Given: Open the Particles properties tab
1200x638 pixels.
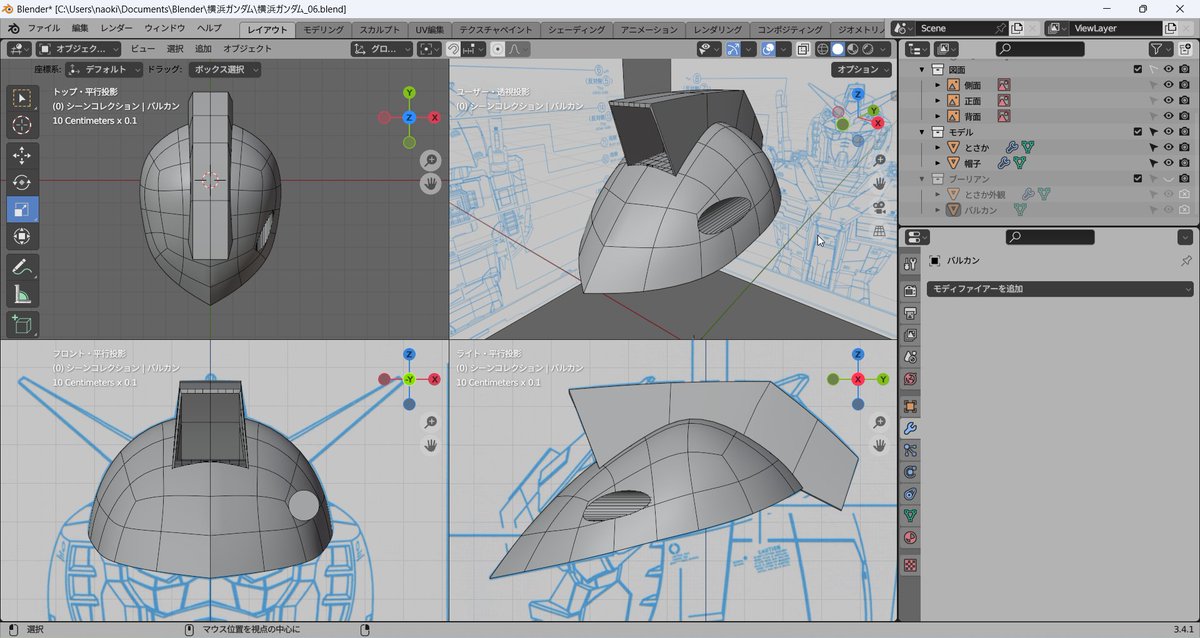Looking at the screenshot, I should point(910,450).
